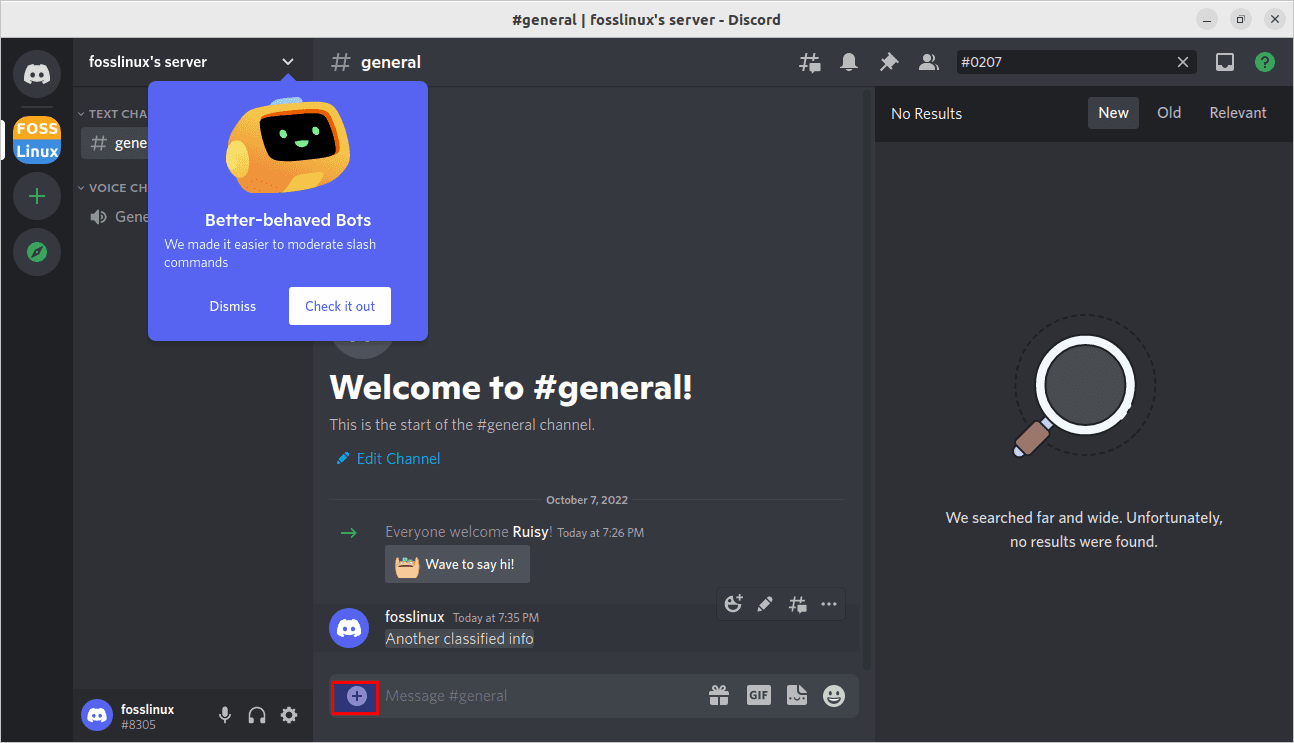1294x743 pixels.
Task: Open the emoji picker
Action: click(834, 695)
